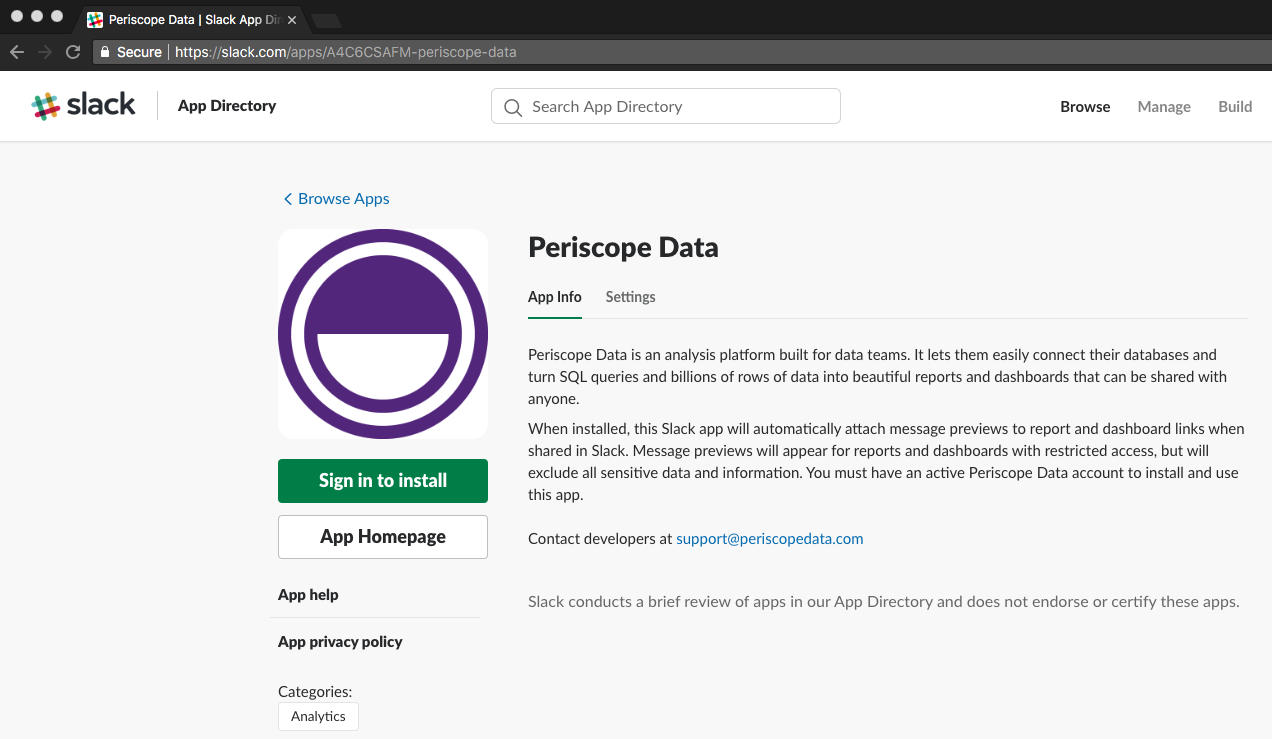Click the Slack review disclaimer text
The width and height of the screenshot is (1272, 739).
(884, 602)
